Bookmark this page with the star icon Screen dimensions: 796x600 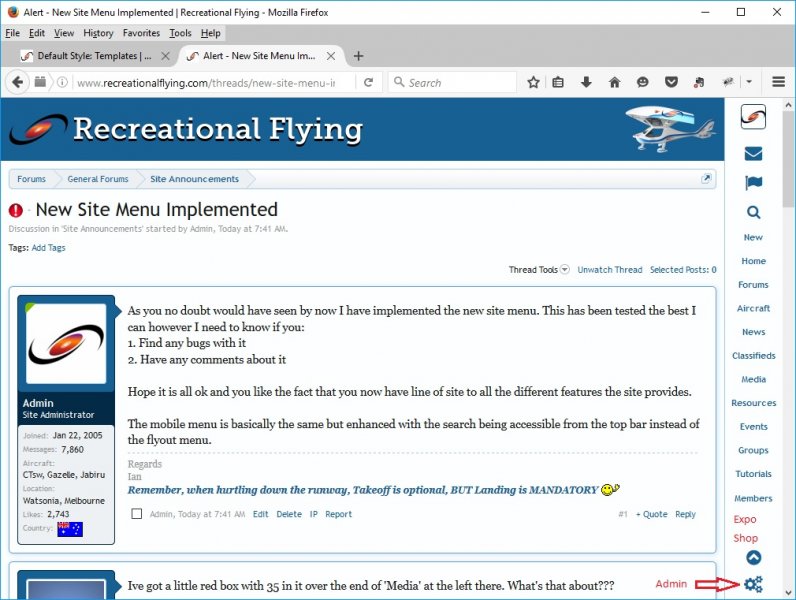[533, 82]
